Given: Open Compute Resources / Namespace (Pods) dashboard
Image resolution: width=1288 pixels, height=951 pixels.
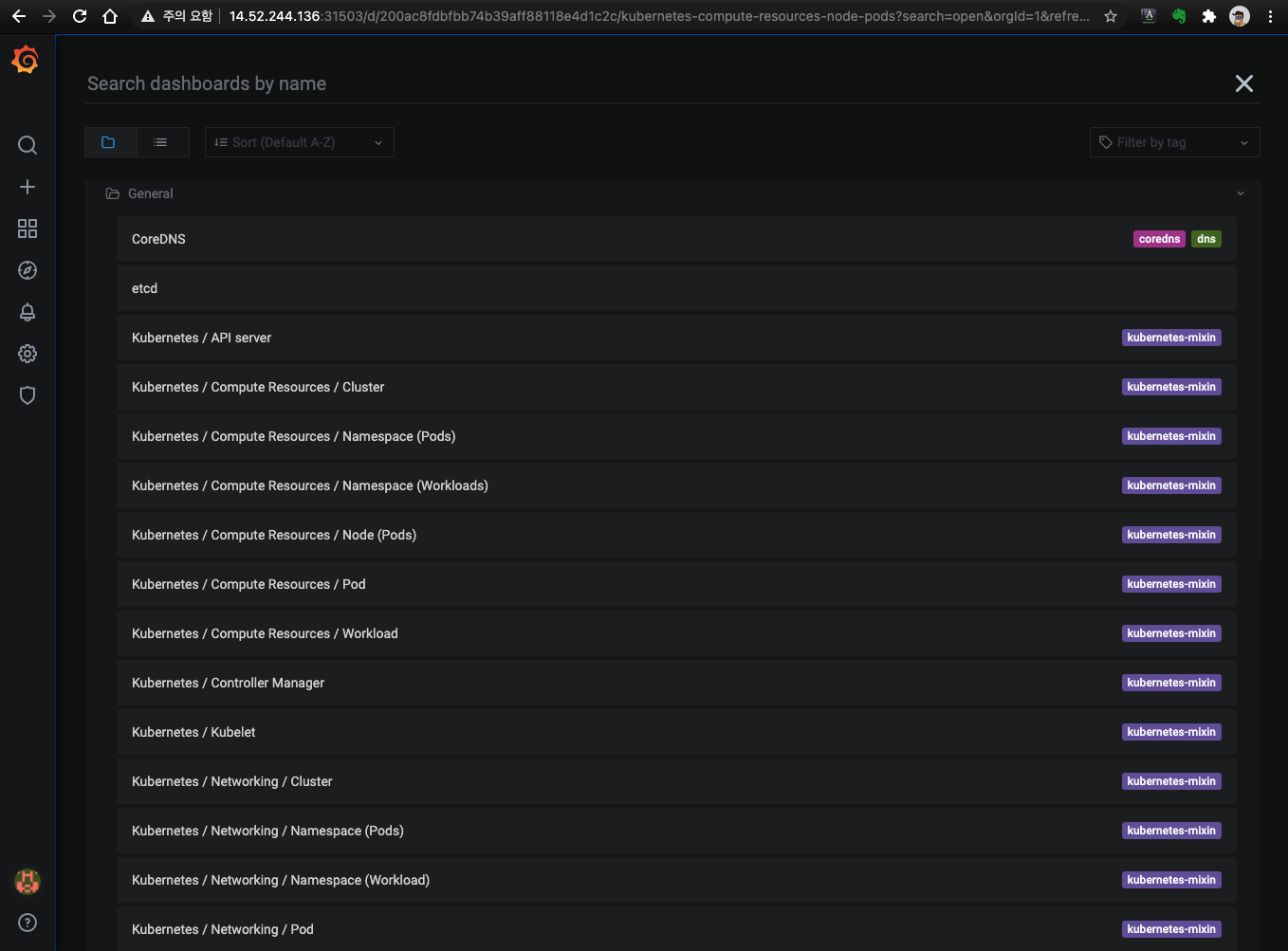Looking at the screenshot, I should [676, 436].
